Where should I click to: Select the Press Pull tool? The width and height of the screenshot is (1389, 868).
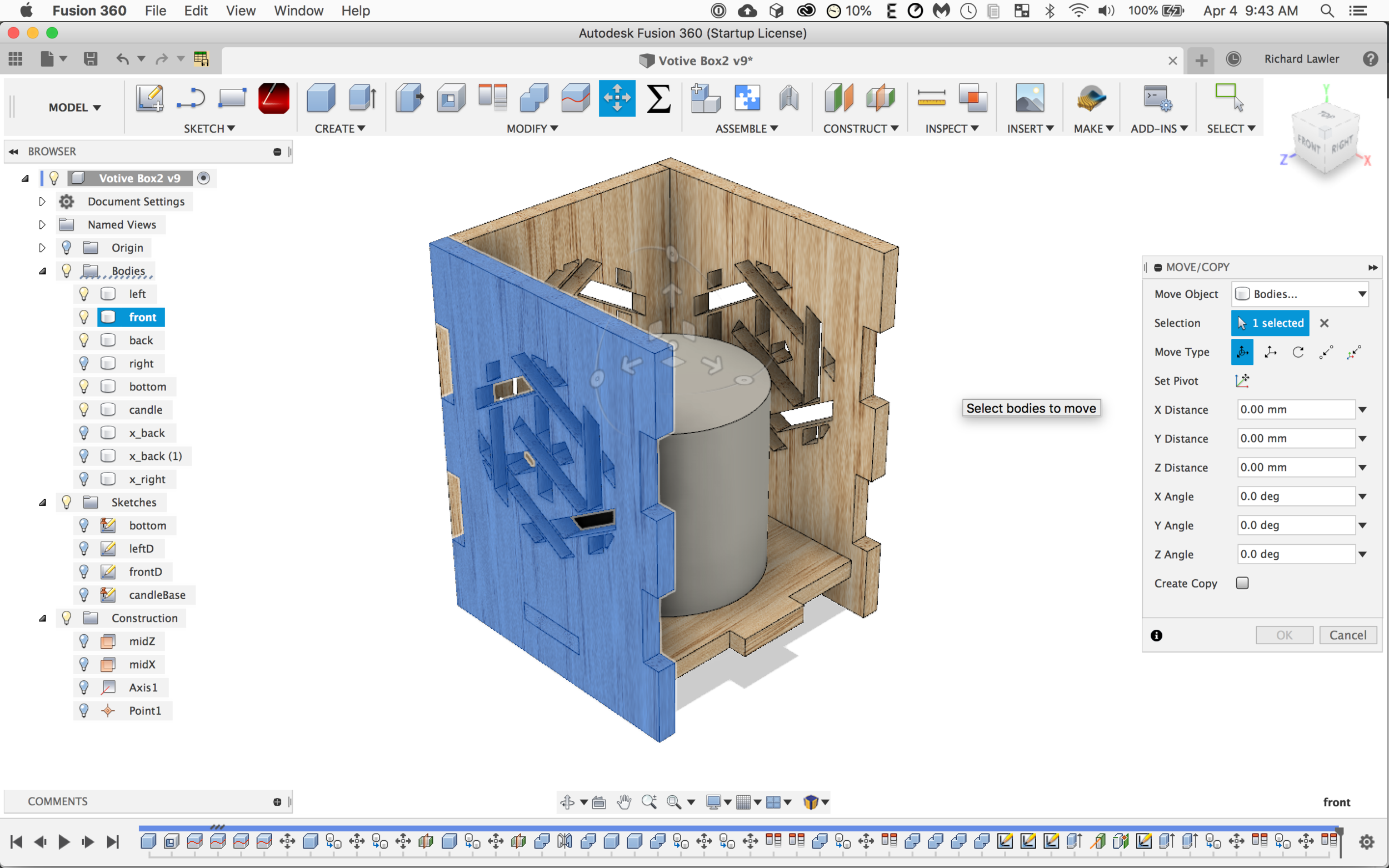[x=409, y=98]
